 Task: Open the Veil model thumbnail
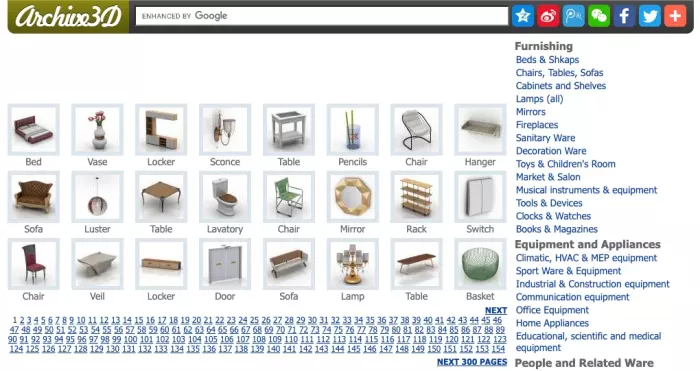pyautogui.click(x=97, y=264)
